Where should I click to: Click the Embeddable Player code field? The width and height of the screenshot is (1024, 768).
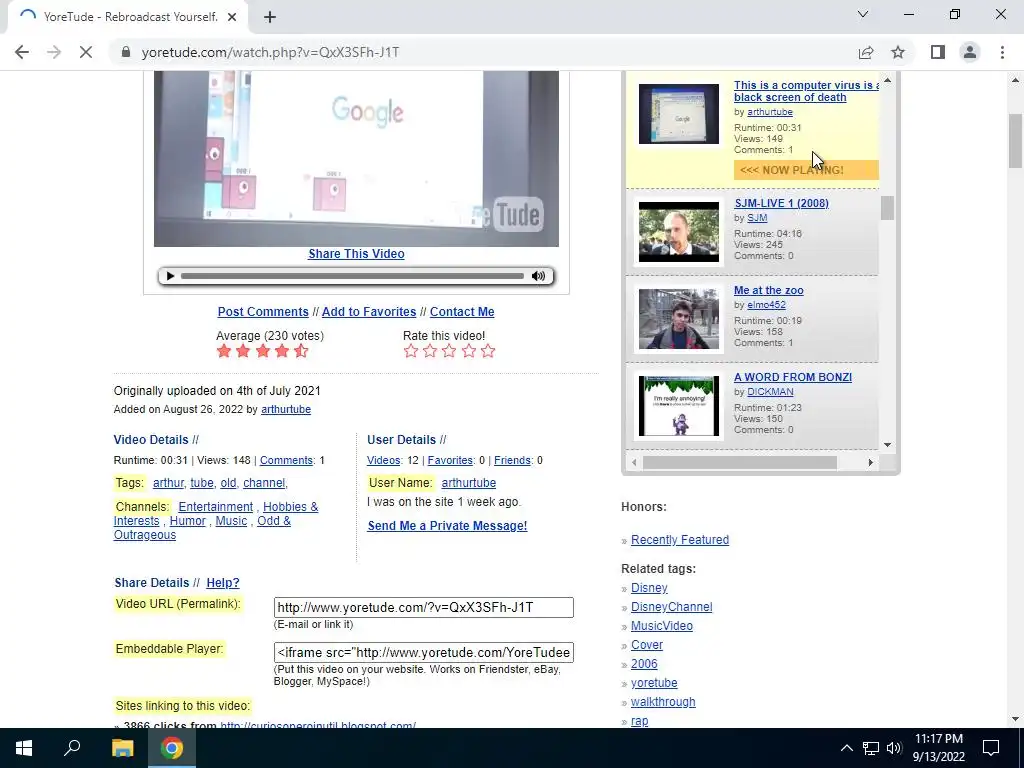click(424, 652)
